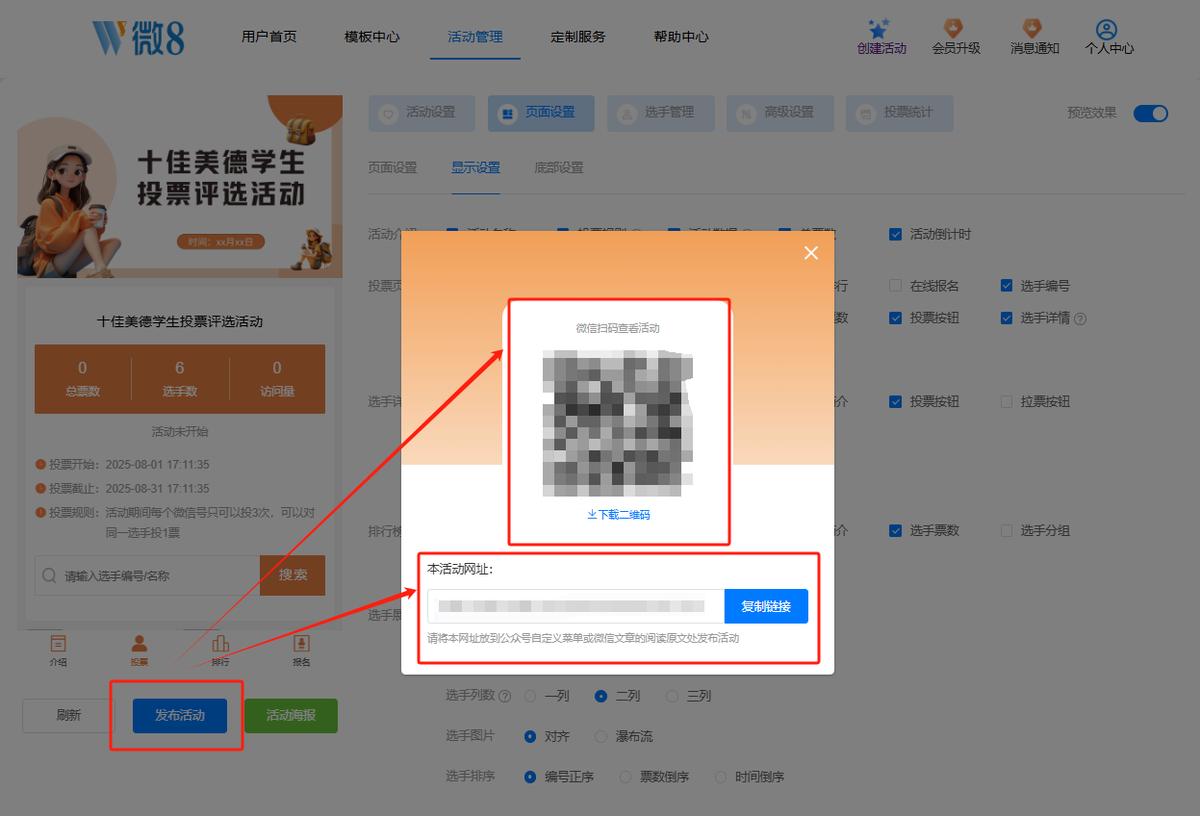Choose 瀑布流 for 选手图片
1200x816 pixels.
[601, 737]
